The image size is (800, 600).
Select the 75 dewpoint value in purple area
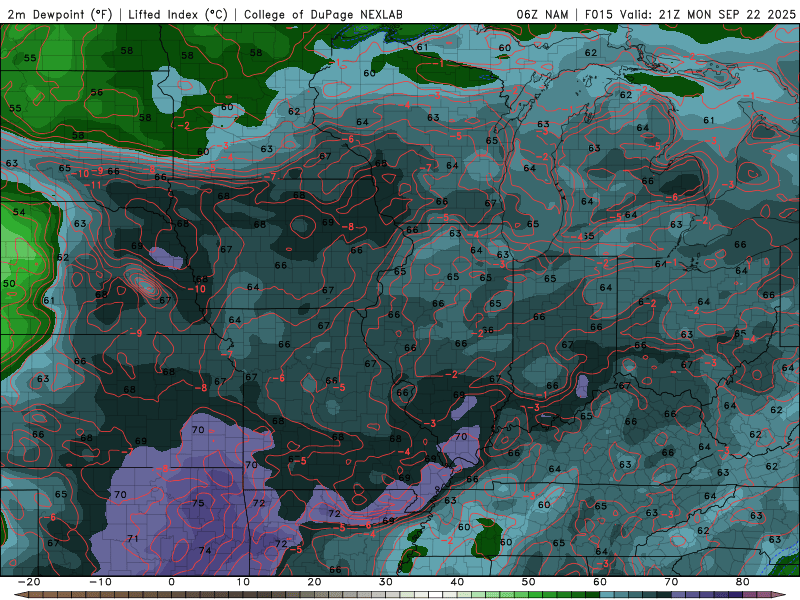(x=198, y=503)
